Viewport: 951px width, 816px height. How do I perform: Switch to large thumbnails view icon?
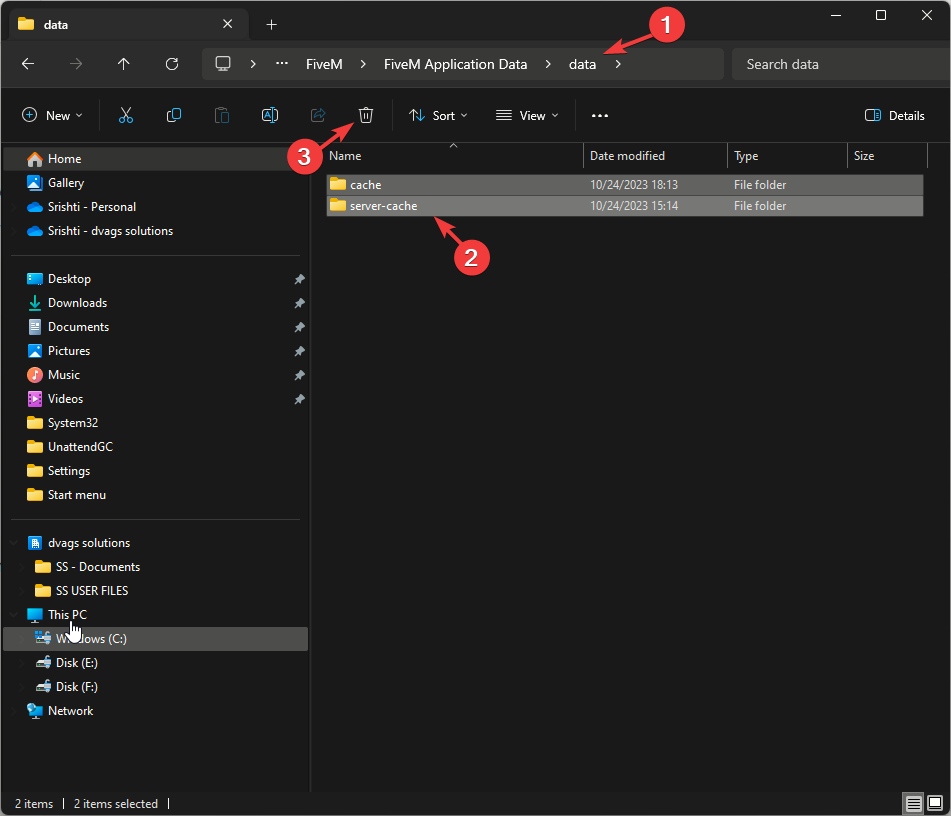coord(935,803)
